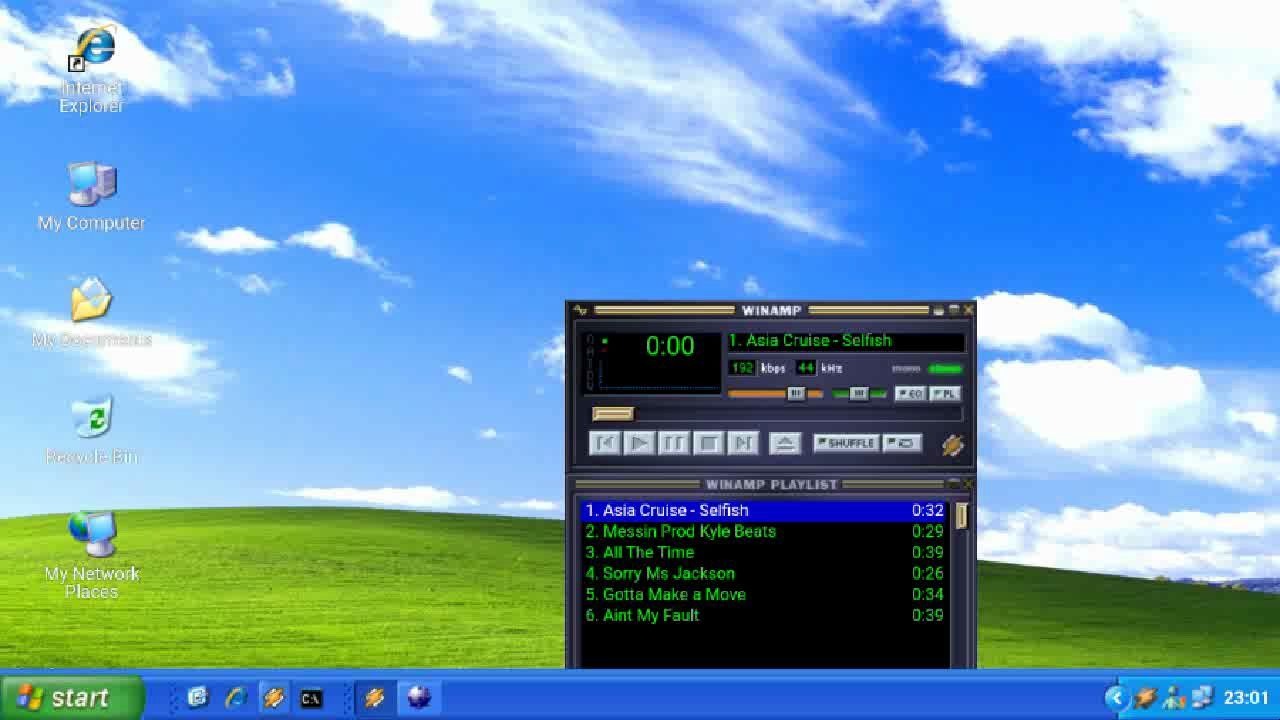Select playlist entry Gotta Make a Move

point(764,594)
